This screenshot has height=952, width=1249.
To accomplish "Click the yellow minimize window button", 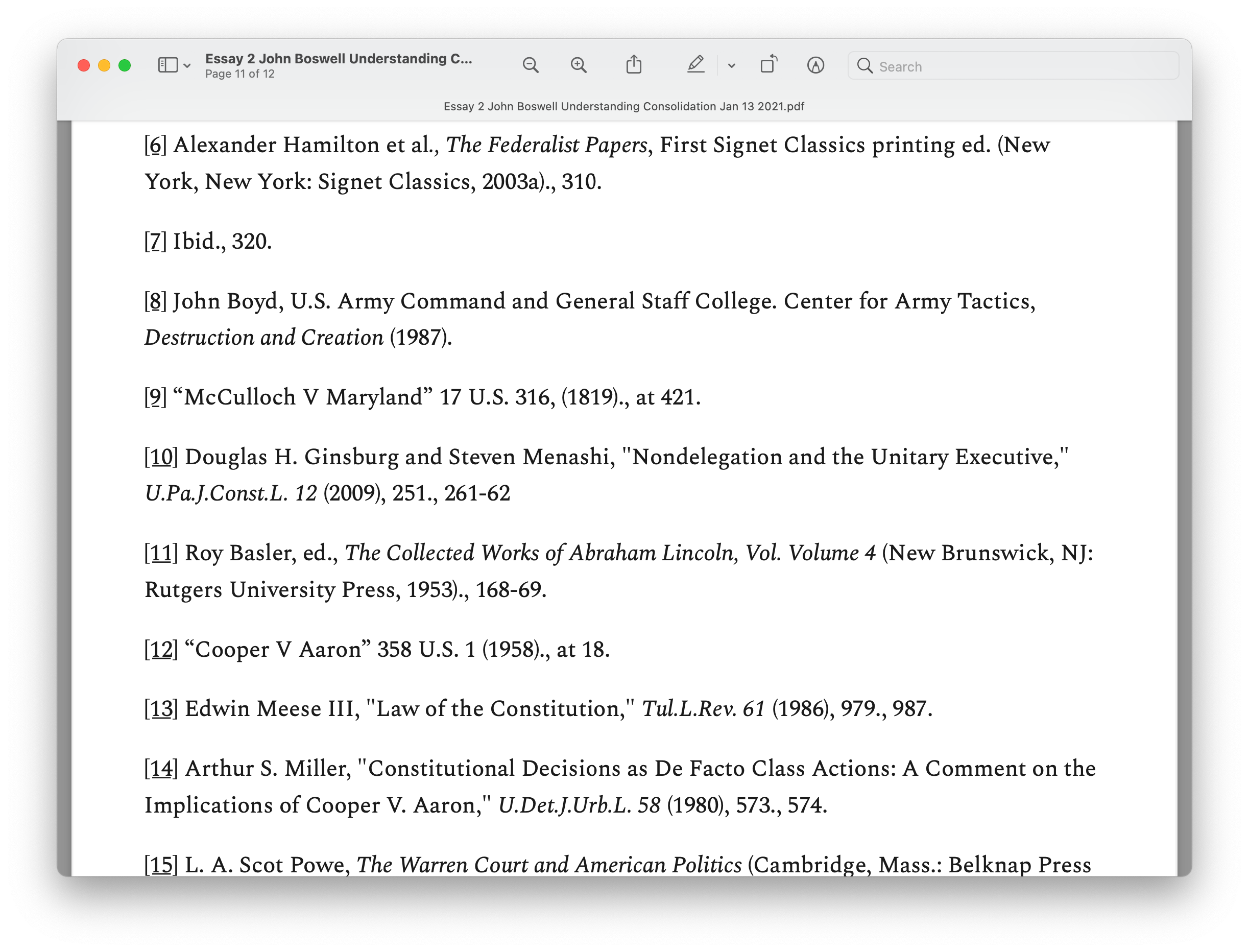I will coord(104,66).
